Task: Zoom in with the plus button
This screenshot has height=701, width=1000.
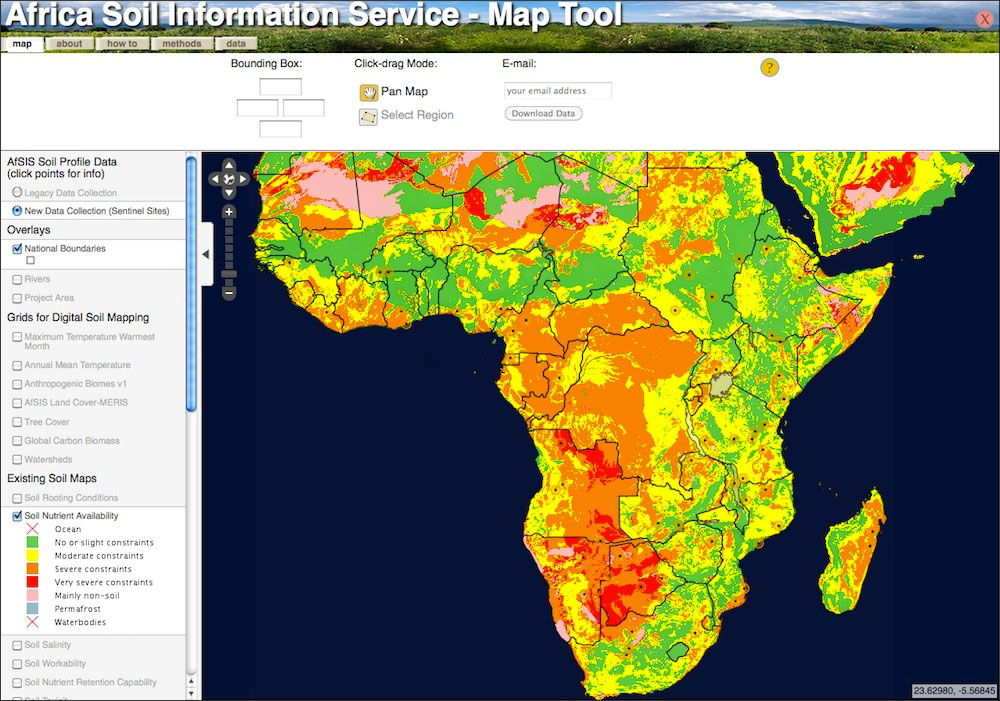Action: 229,212
